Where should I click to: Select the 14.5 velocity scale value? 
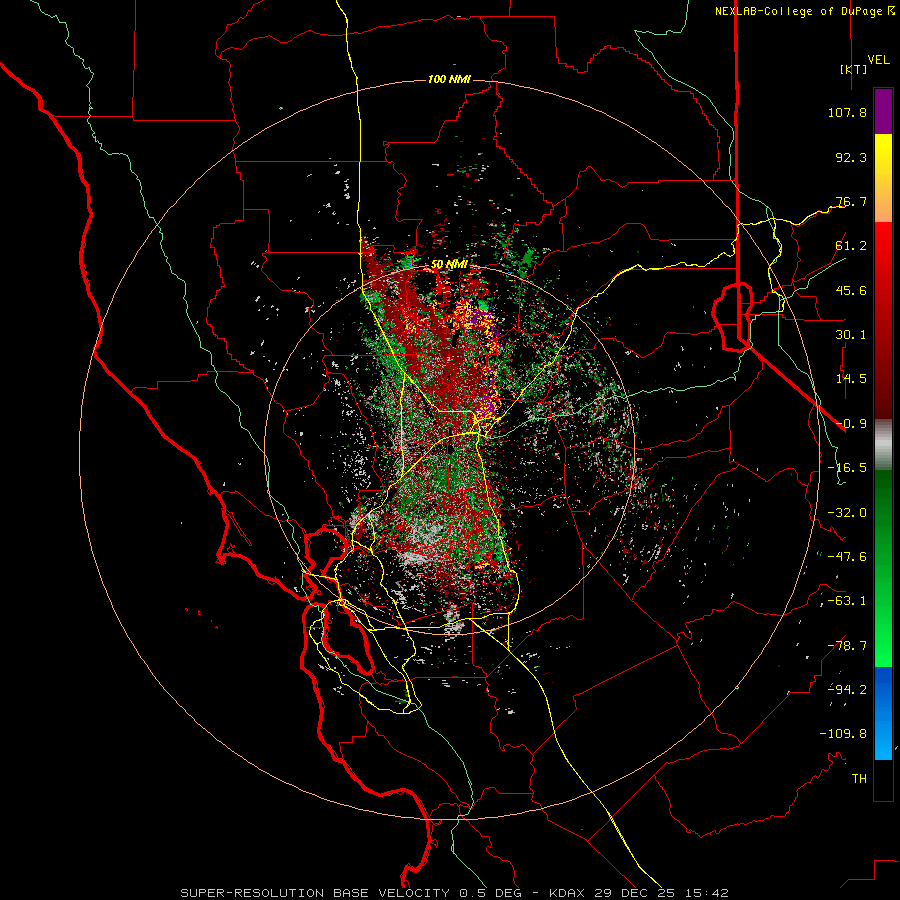pyautogui.click(x=851, y=379)
